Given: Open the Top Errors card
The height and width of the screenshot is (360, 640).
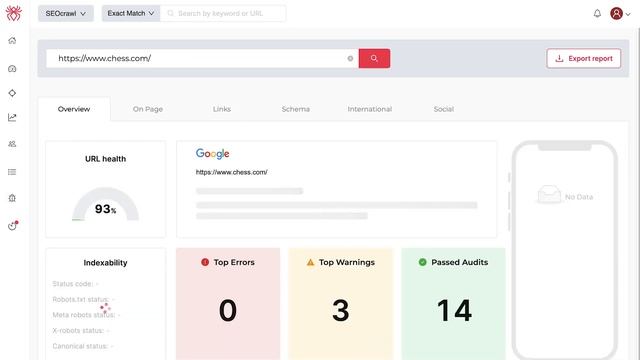Looking at the screenshot, I should (228, 304).
